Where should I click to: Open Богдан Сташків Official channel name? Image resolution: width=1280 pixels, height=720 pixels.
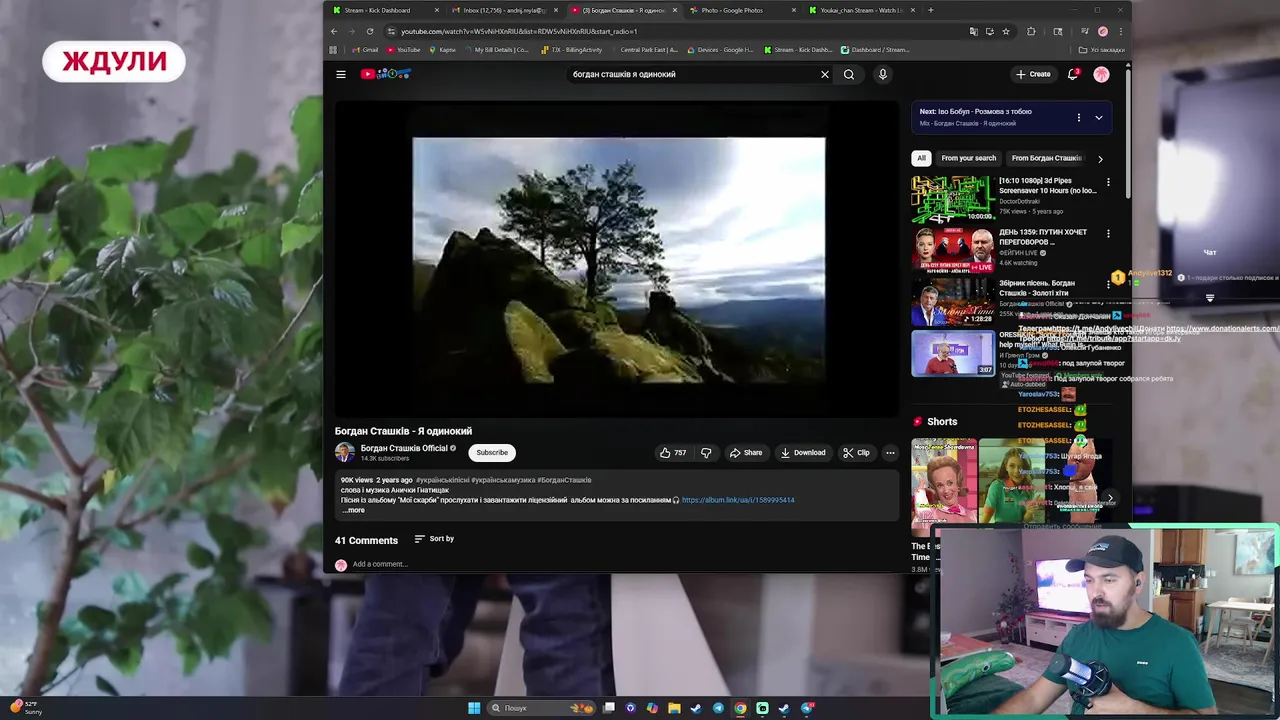(404, 448)
